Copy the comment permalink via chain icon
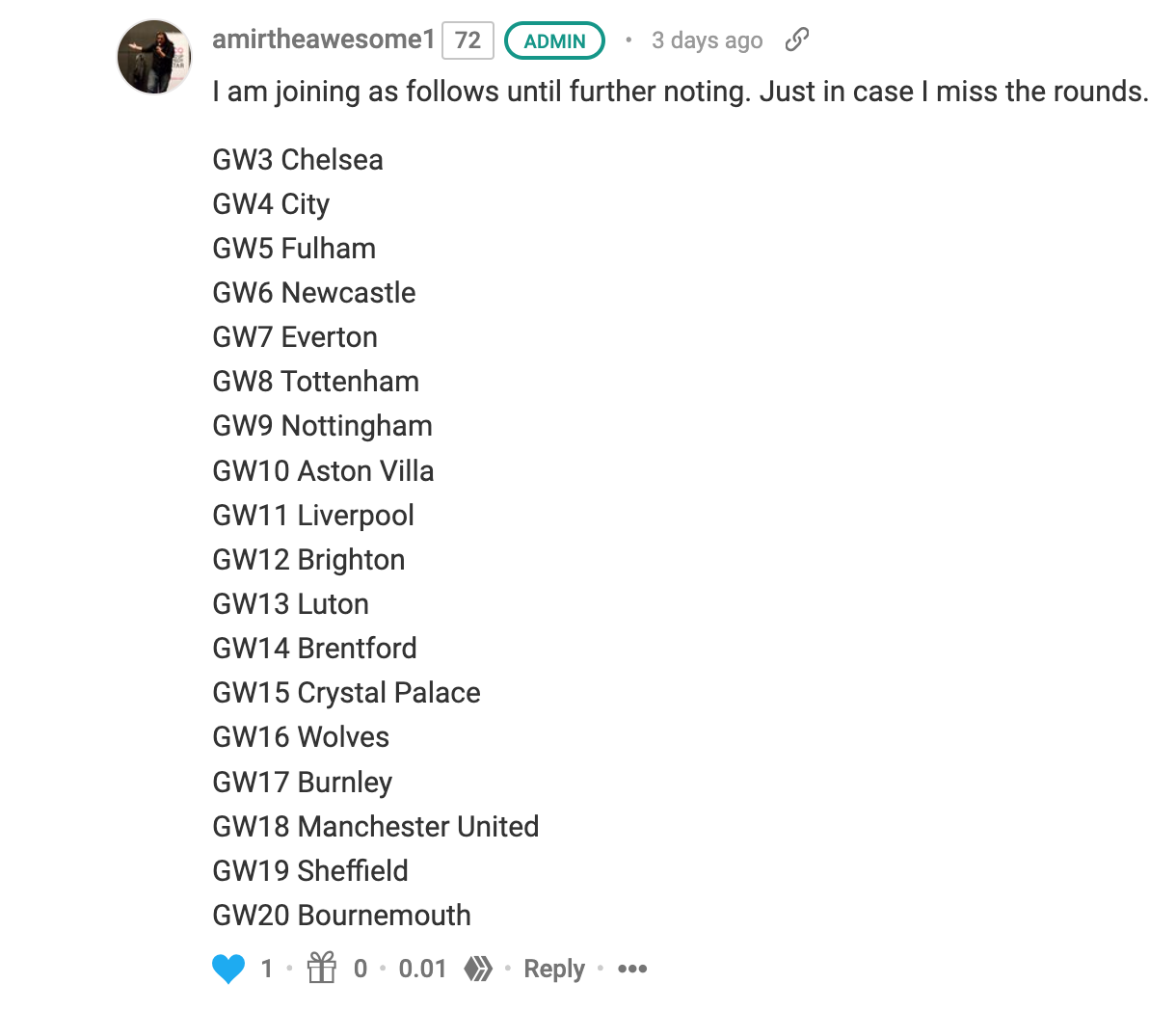 pyautogui.click(x=797, y=40)
